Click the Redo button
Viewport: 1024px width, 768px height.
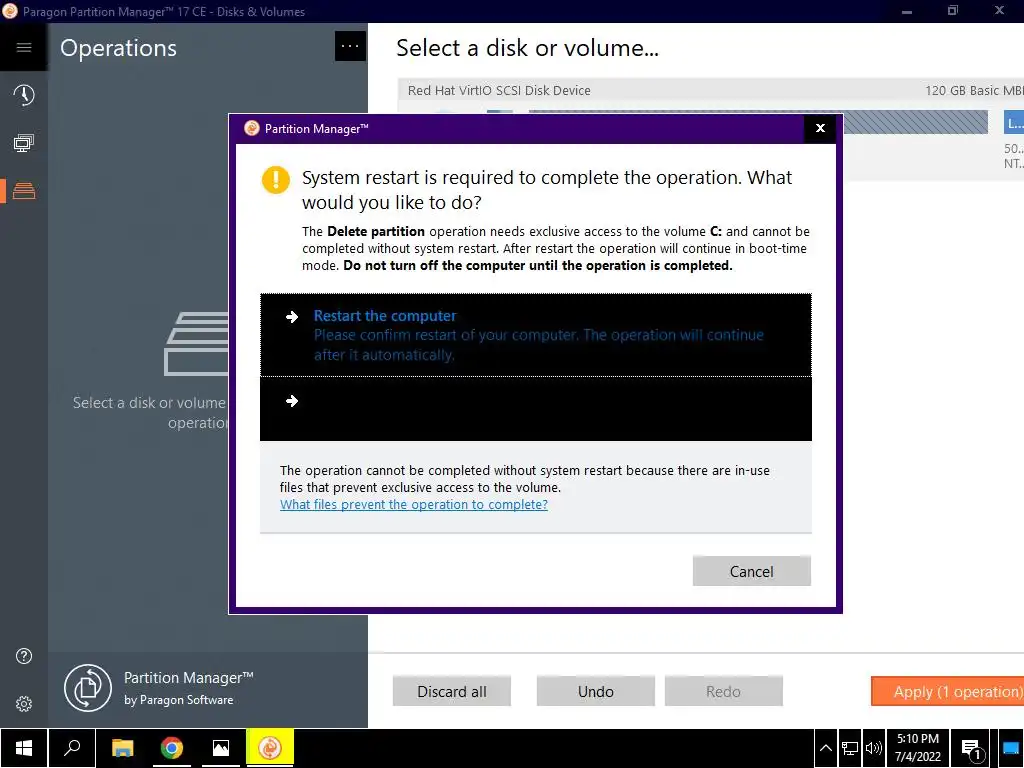(x=724, y=692)
